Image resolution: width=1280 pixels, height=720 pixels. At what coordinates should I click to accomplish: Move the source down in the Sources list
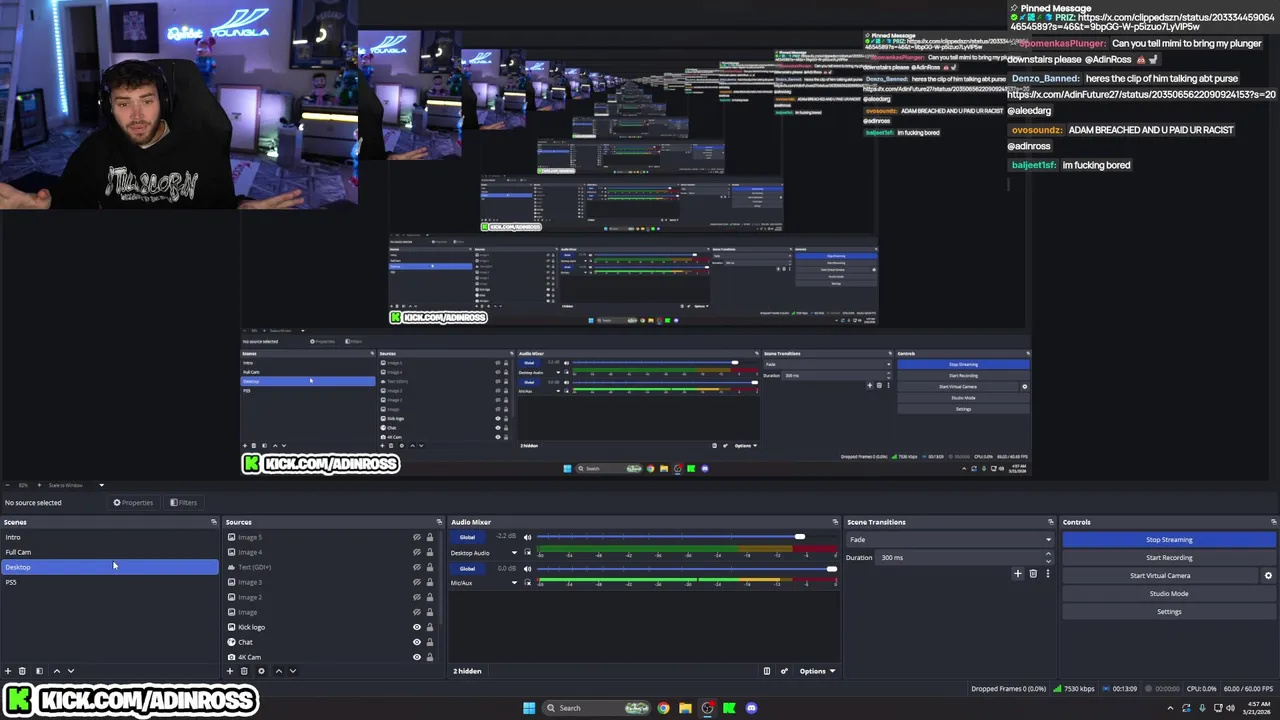point(292,671)
